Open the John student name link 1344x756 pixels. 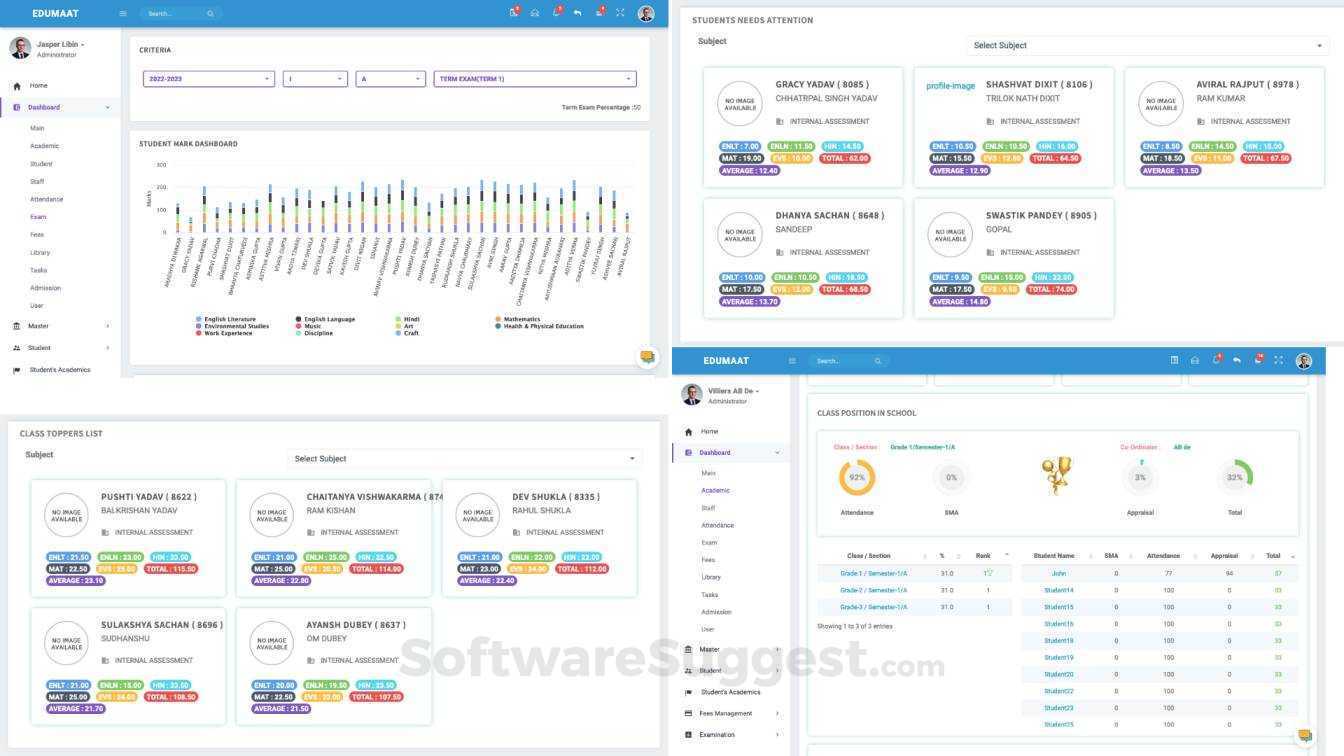[1059, 574]
